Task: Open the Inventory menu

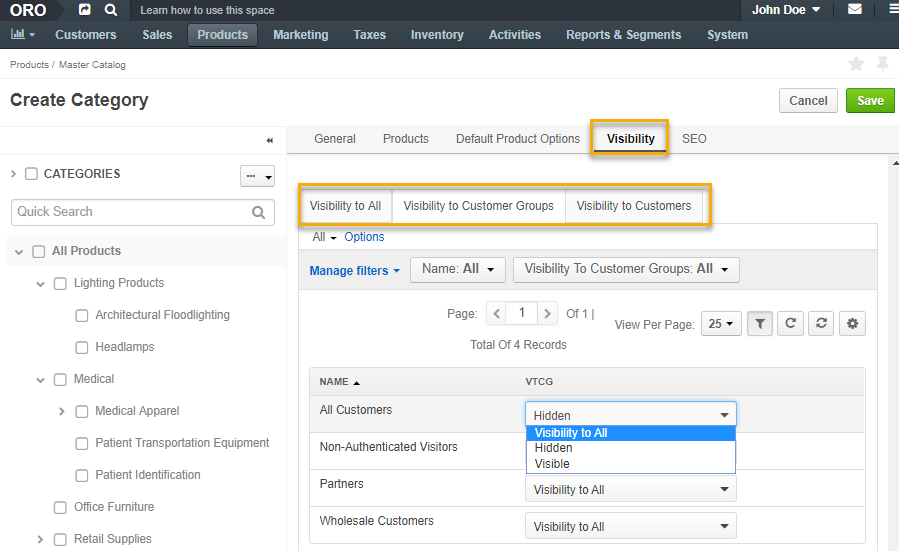Action: 437,35
